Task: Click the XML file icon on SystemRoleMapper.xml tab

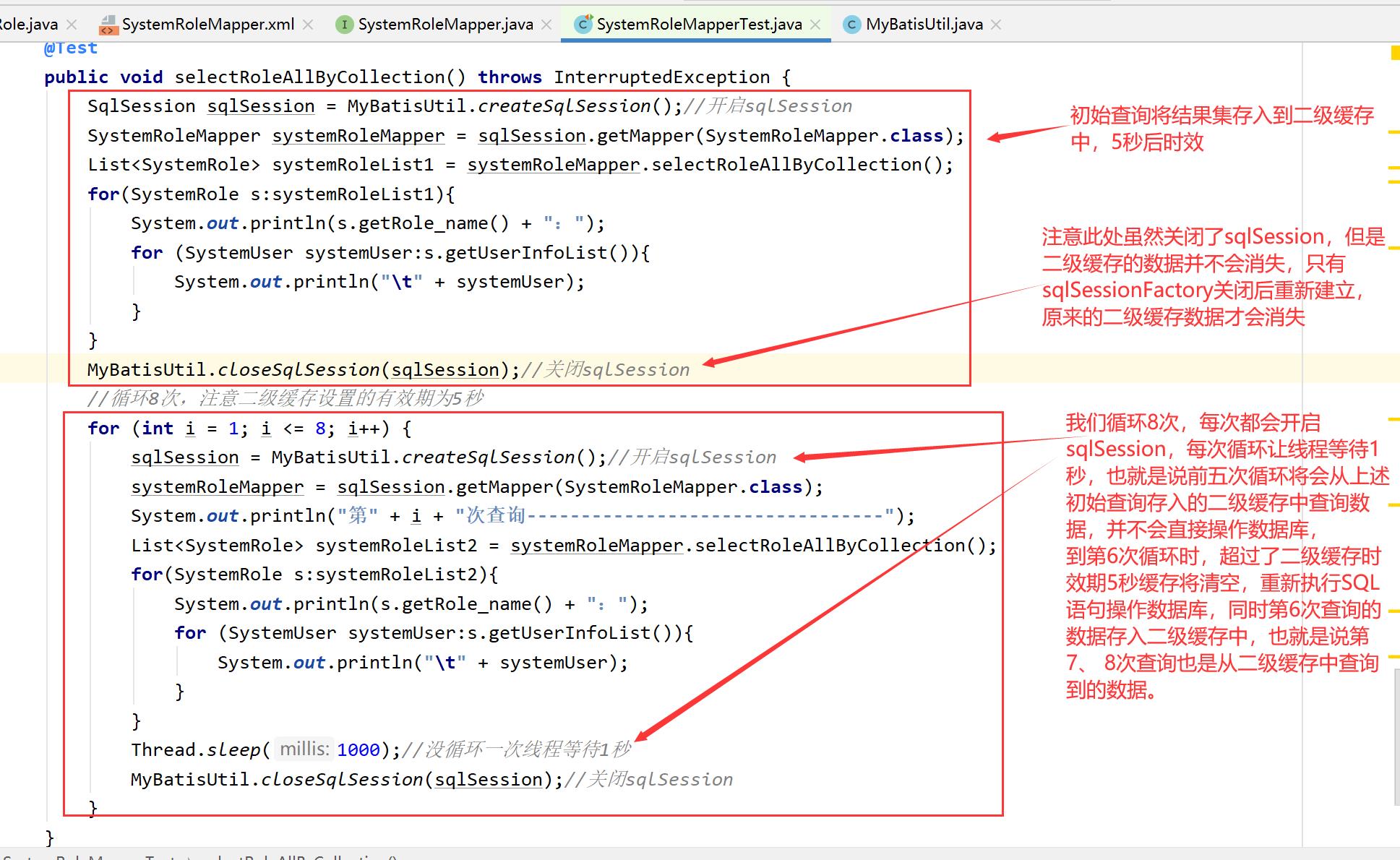Action: tap(108, 25)
